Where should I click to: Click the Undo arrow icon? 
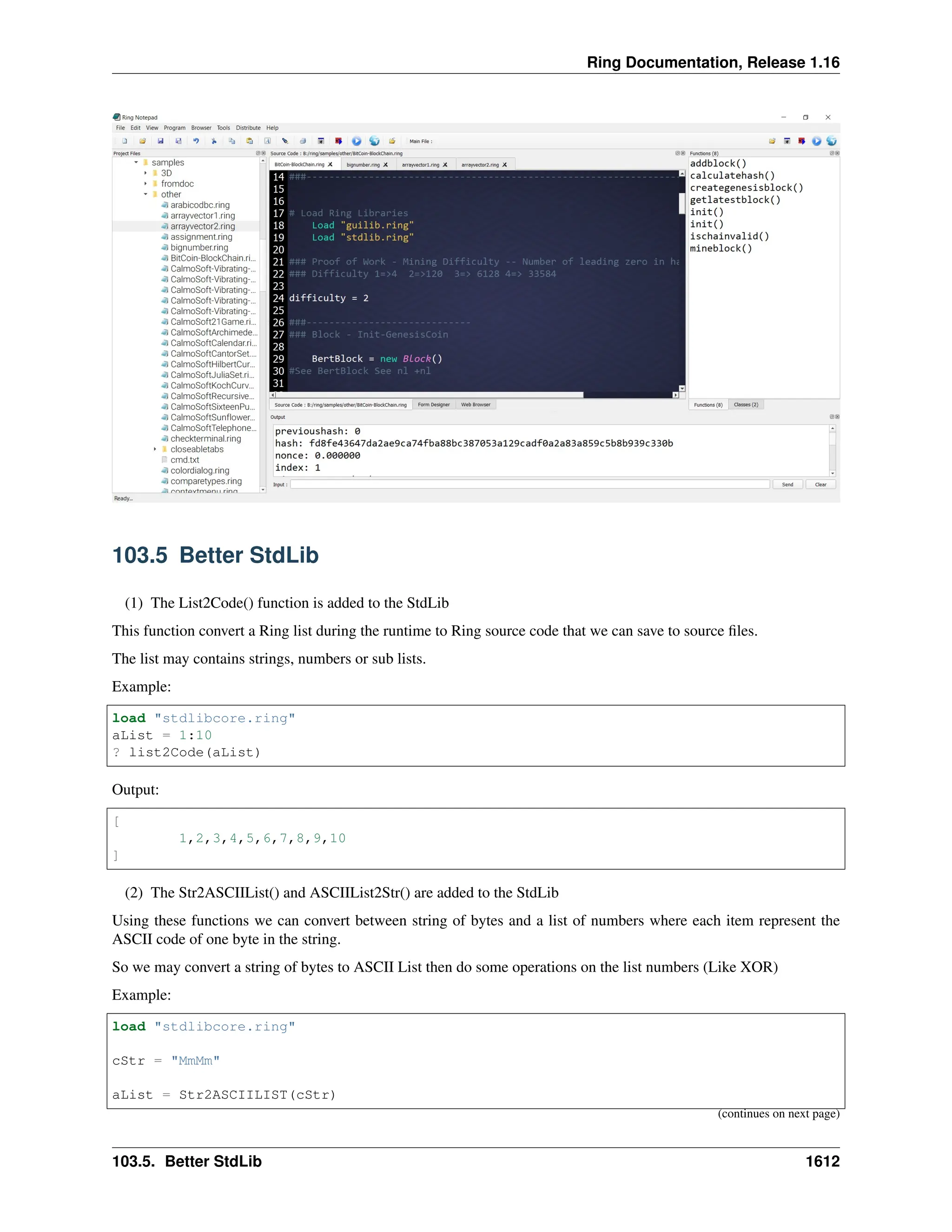pyautogui.click(x=196, y=141)
